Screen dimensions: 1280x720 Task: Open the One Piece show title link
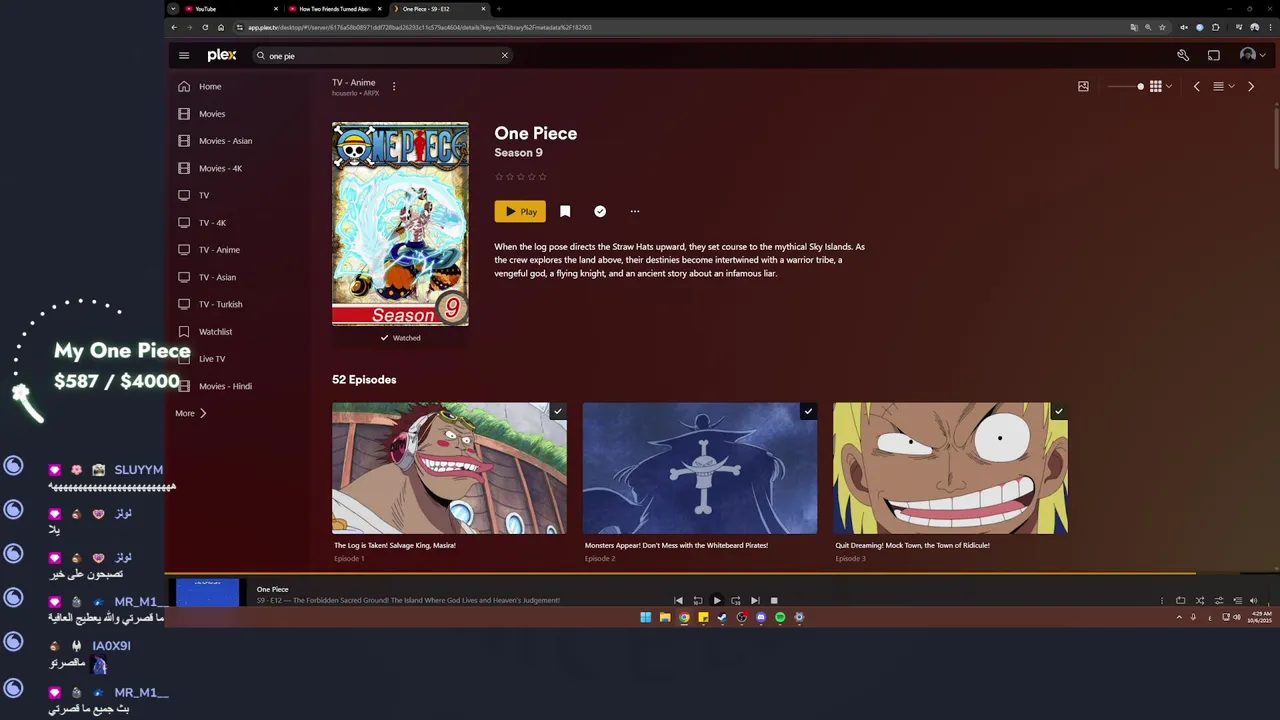coord(535,133)
